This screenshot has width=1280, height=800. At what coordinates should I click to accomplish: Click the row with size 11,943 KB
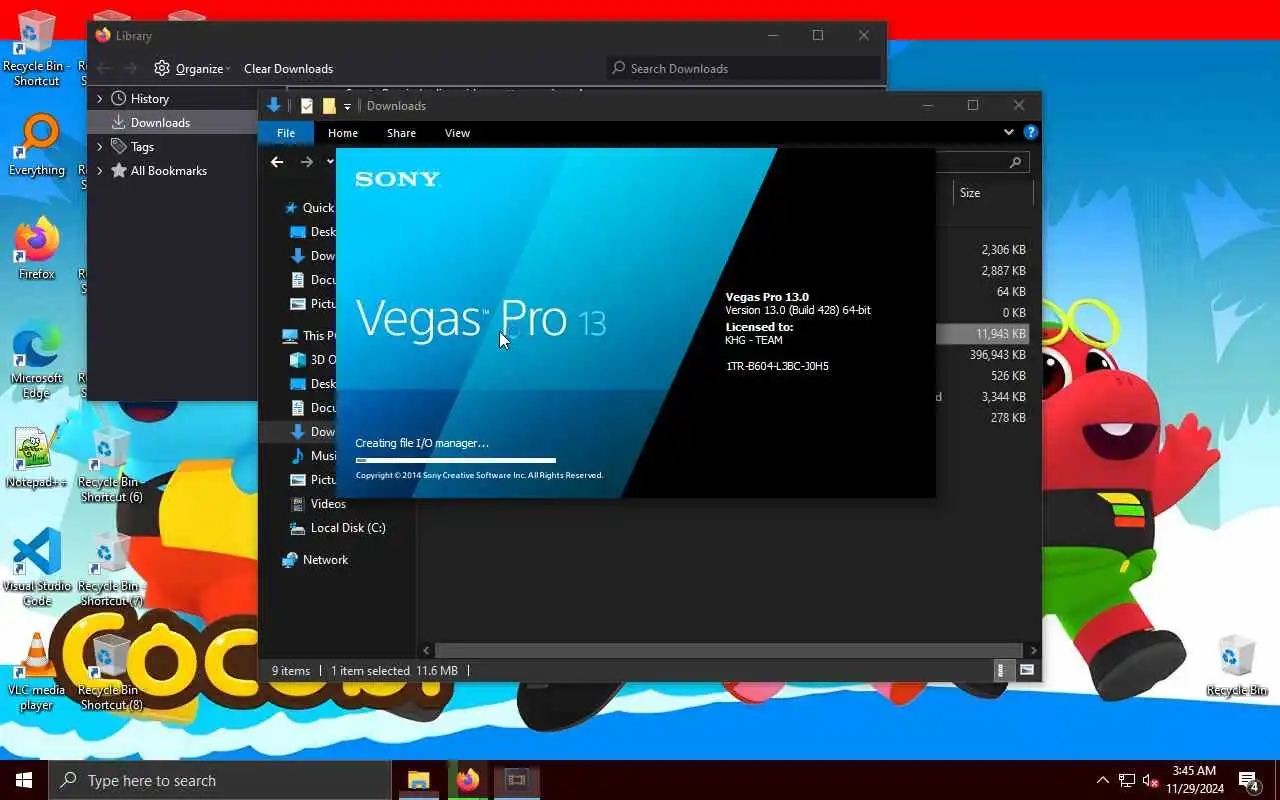tap(984, 334)
